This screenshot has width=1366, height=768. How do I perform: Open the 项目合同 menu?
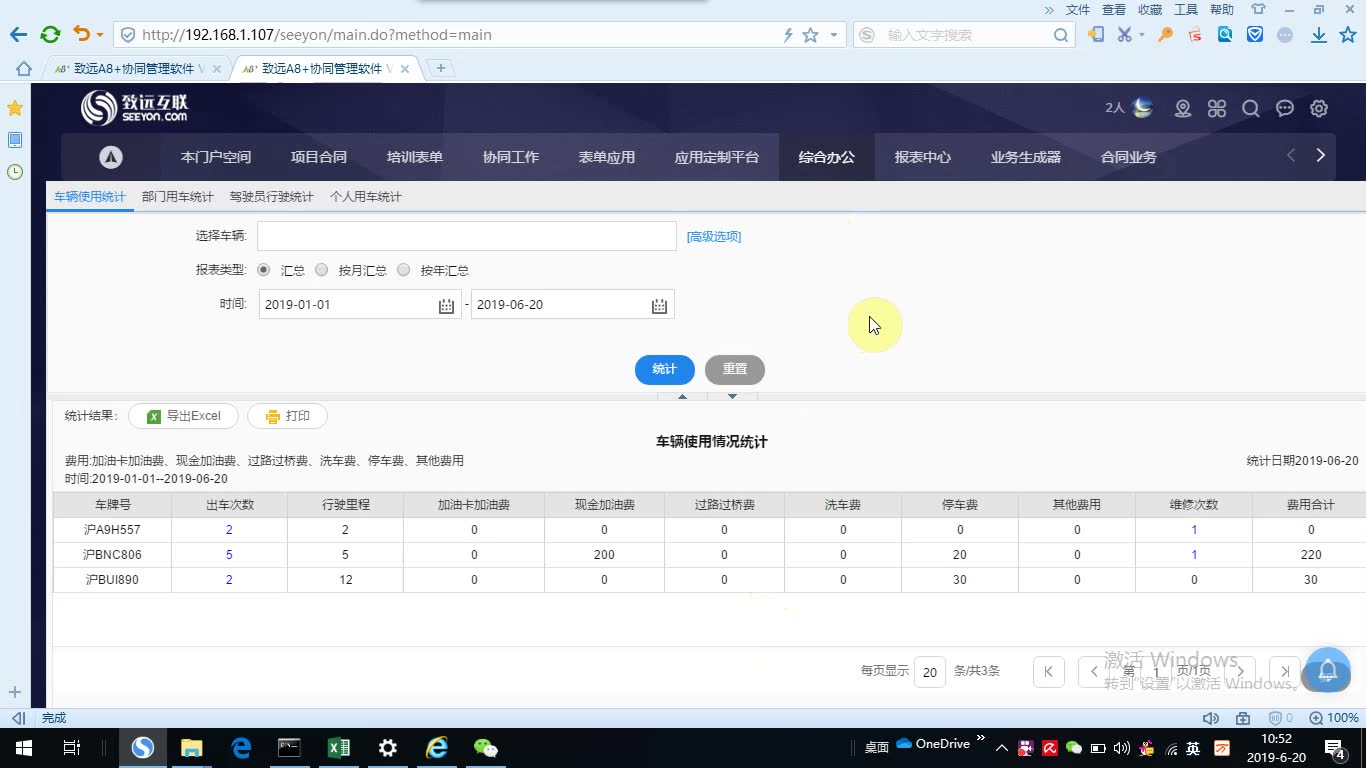tap(319, 157)
